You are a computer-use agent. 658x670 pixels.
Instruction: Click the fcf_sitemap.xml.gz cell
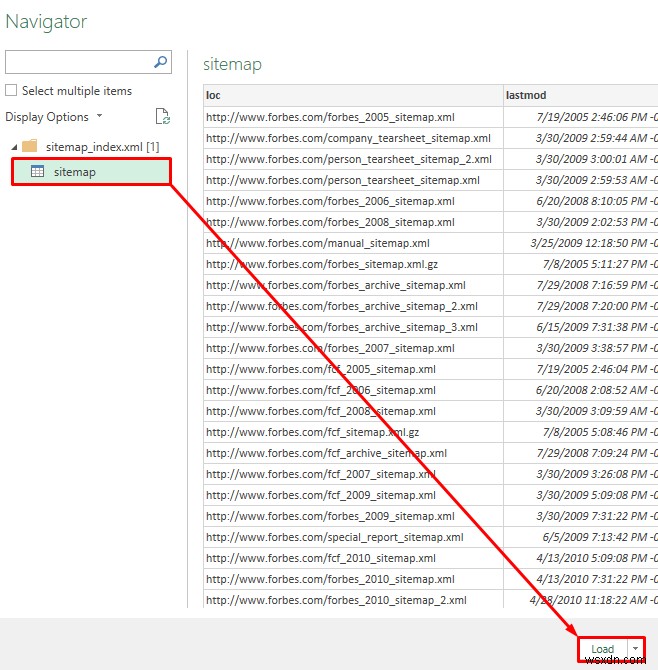coord(353,432)
